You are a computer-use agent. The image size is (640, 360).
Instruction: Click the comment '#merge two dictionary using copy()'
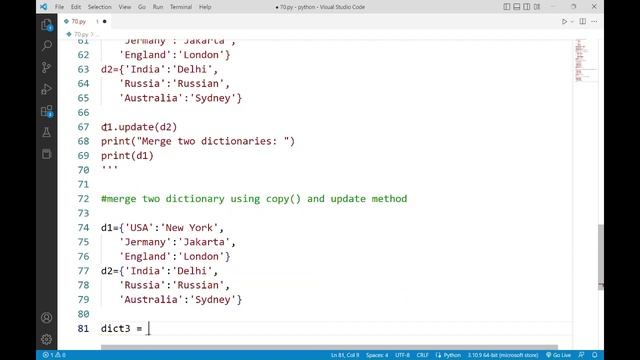click(x=201, y=199)
